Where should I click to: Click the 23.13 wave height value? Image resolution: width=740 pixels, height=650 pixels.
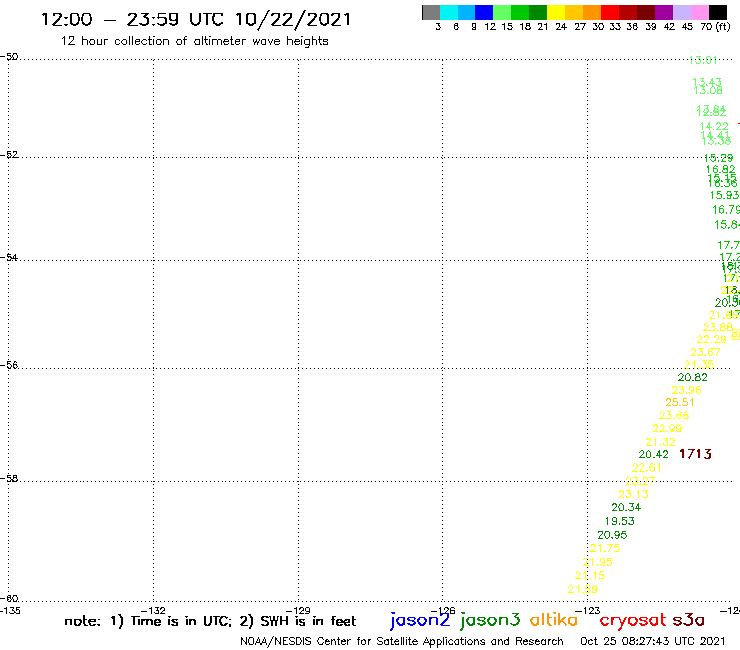[634, 494]
